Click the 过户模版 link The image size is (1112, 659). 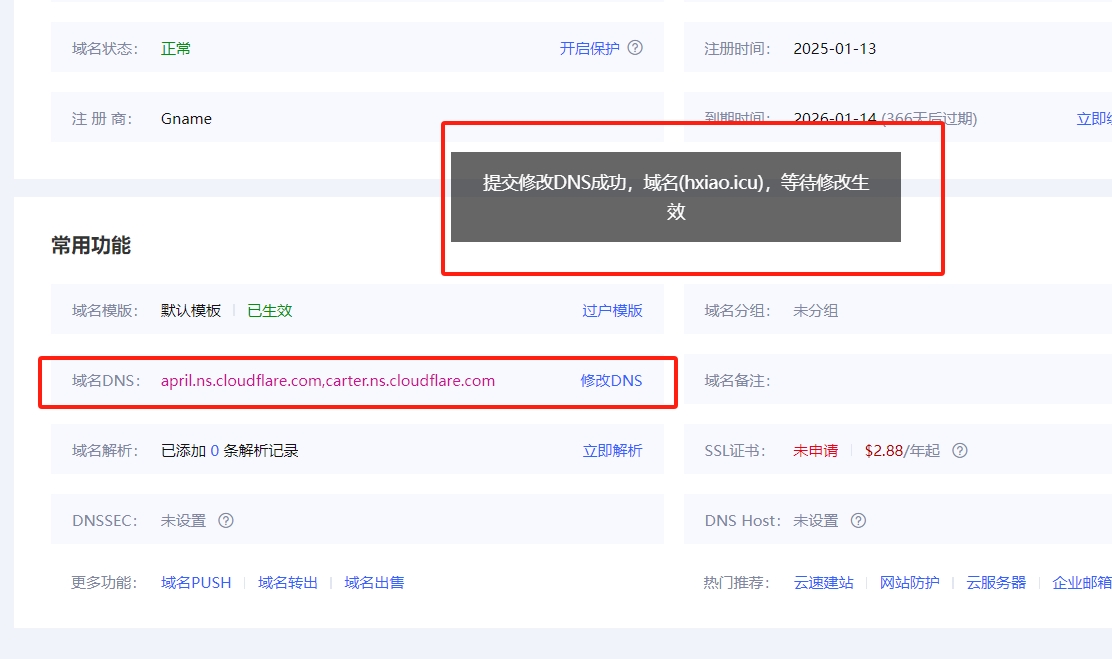[x=612, y=311]
